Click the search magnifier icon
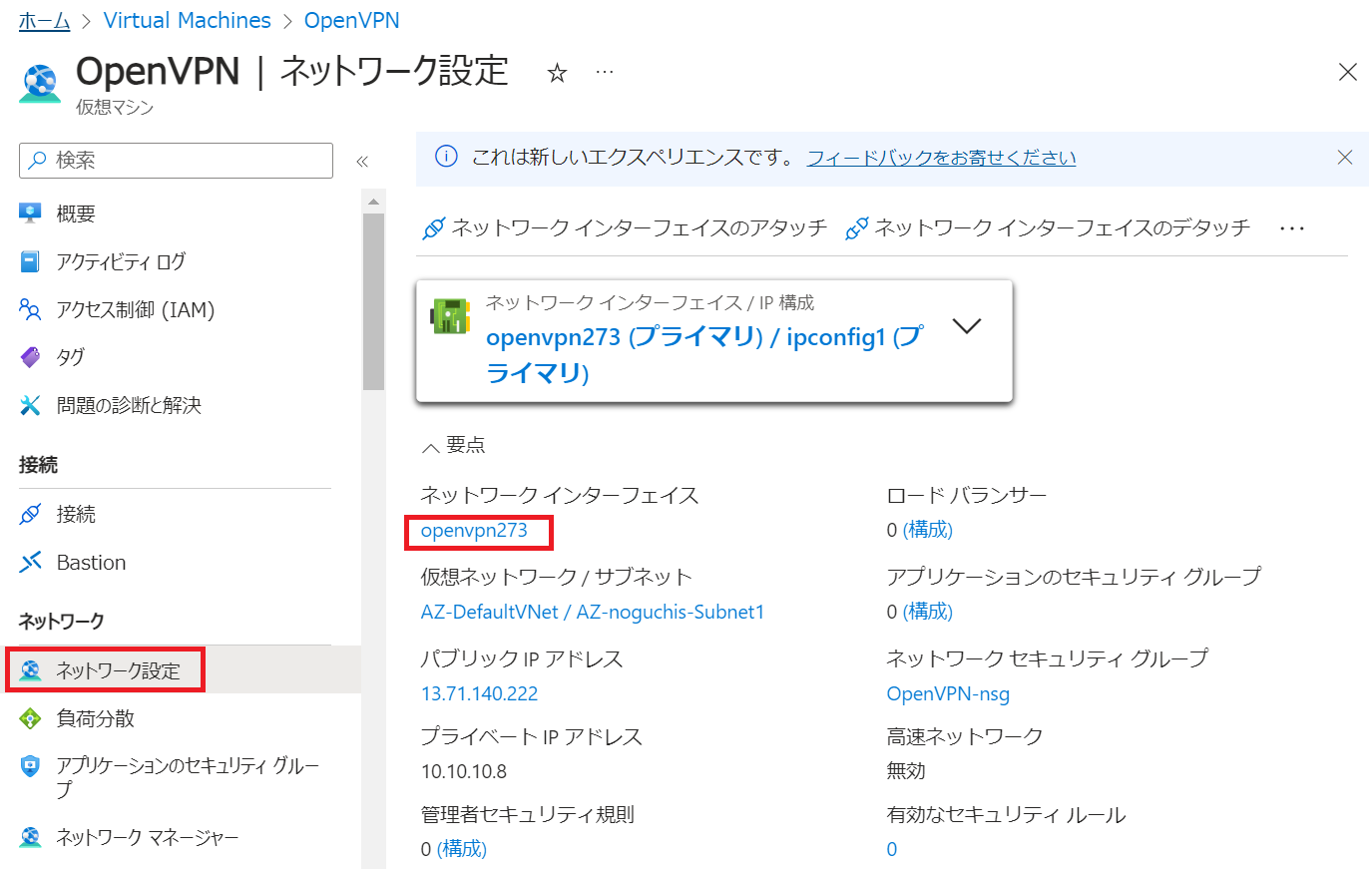This screenshot has width=1372, height=869. [38, 160]
